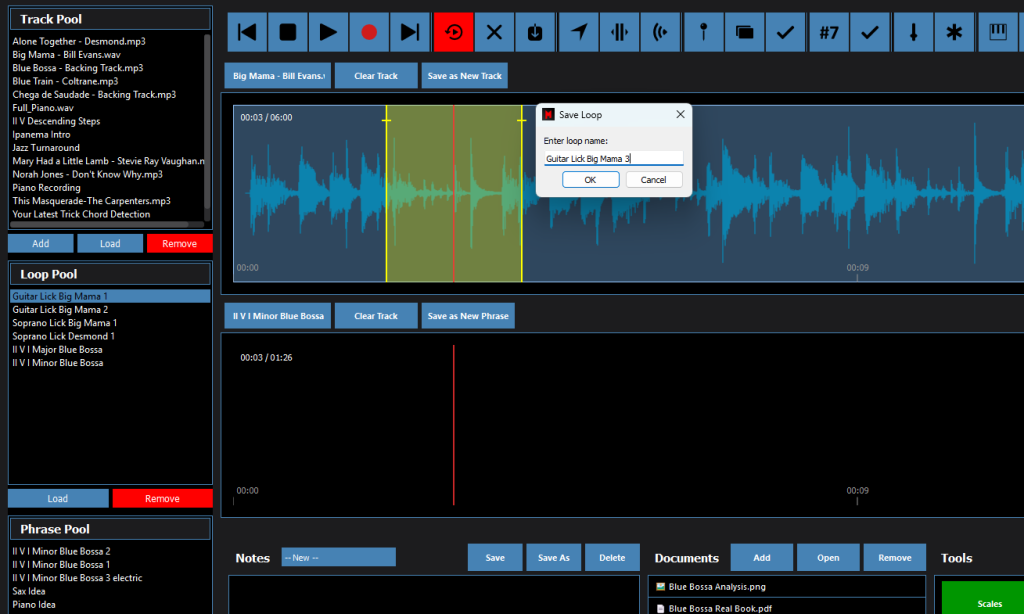Click the Save as New Phrase button
The width and height of the screenshot is (1024, 614).
[x=468, y=316]
